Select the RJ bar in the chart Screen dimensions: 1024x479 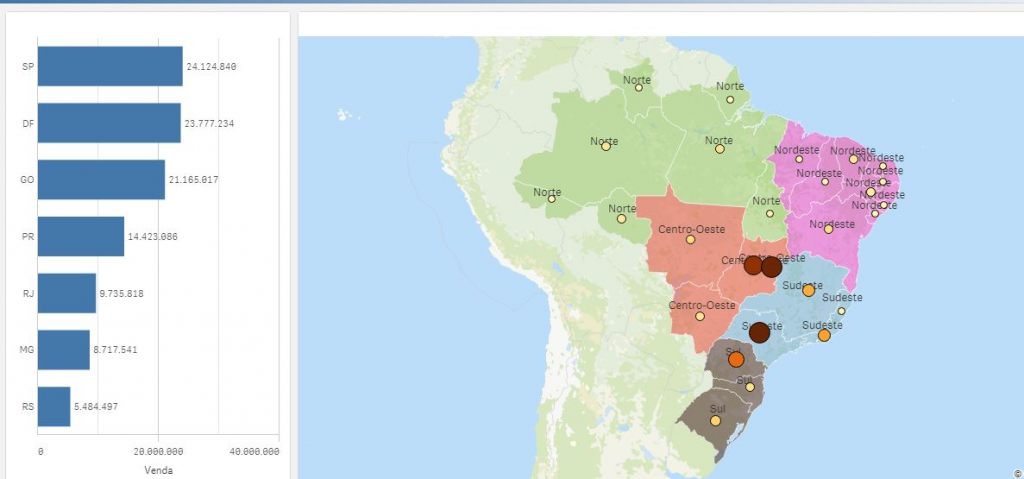pyautogui.click(x=67, y=293)
